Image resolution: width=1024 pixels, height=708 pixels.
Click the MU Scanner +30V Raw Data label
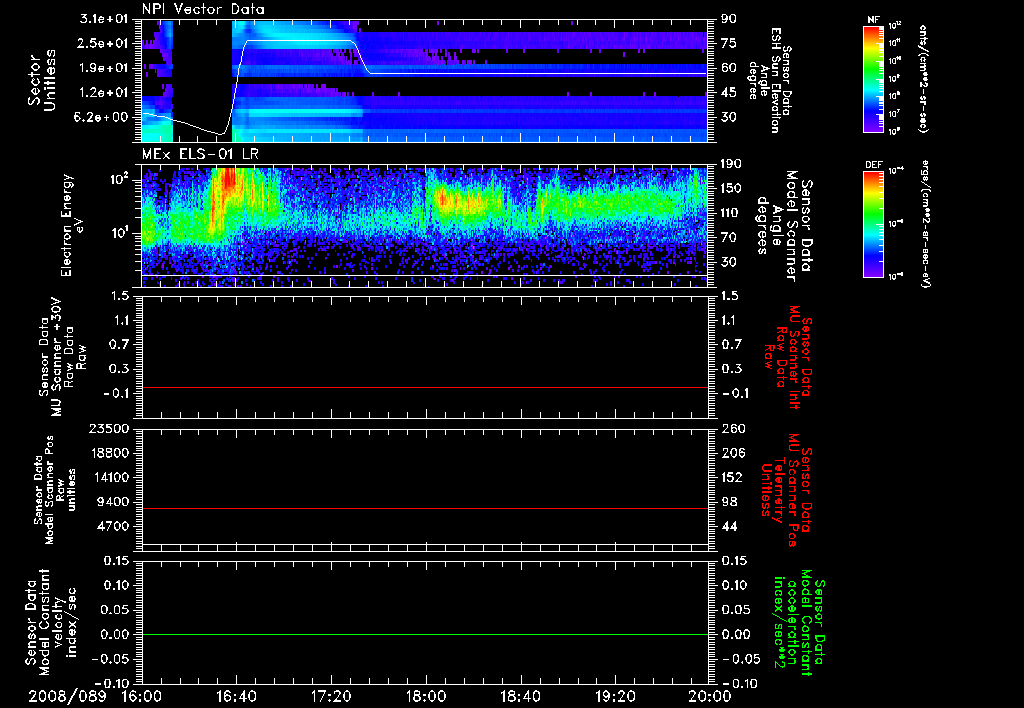pos(62,357)
